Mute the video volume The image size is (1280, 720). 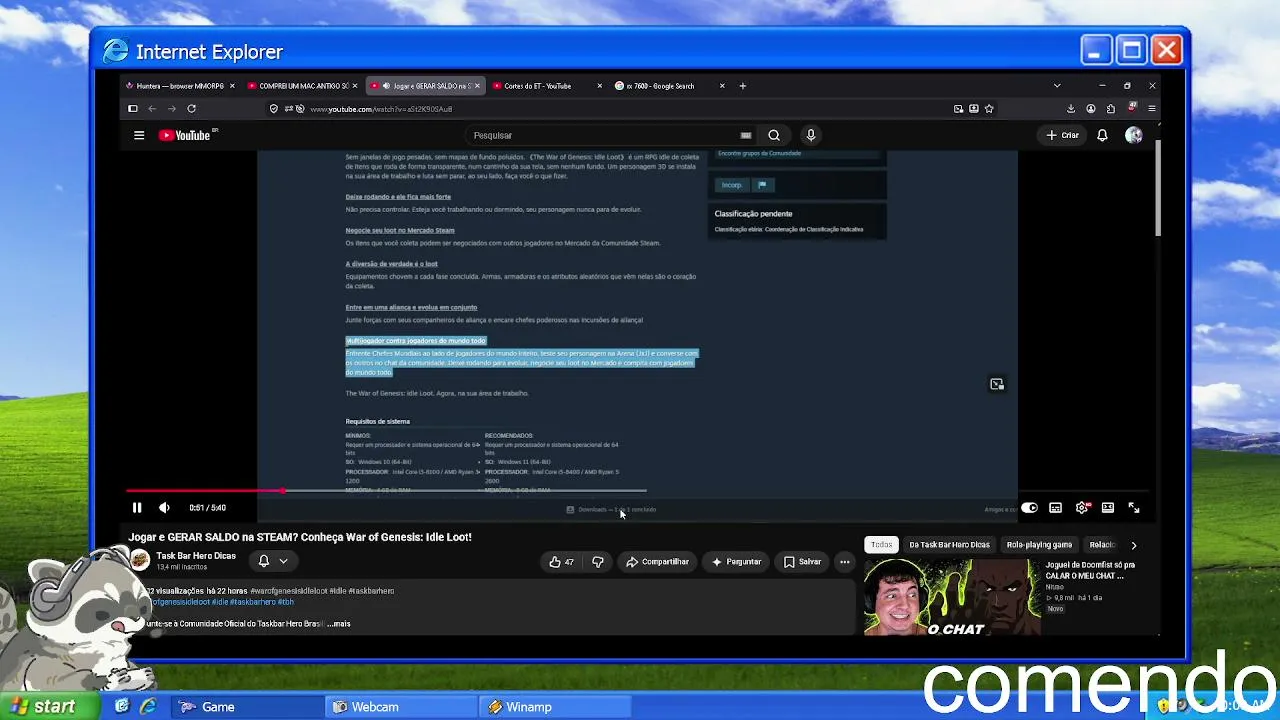pyautogui.click(x=164, y=508)
